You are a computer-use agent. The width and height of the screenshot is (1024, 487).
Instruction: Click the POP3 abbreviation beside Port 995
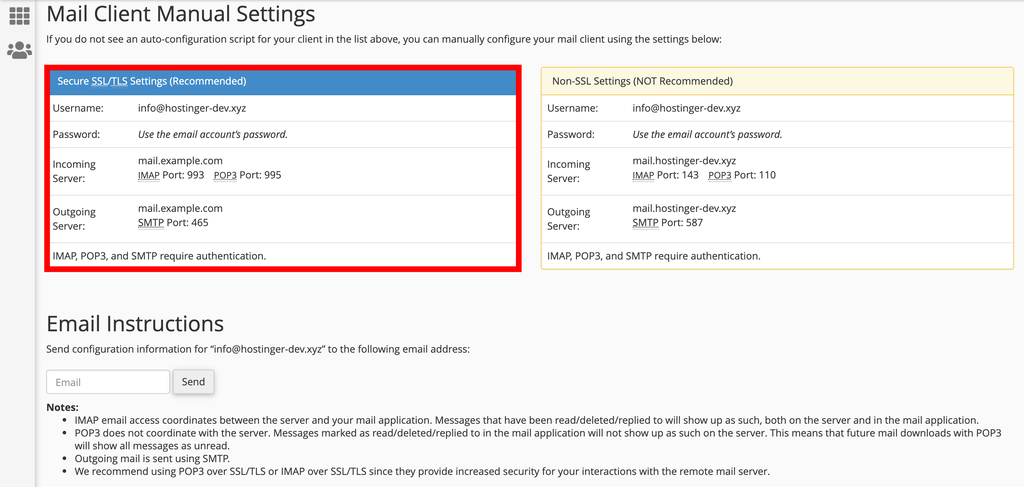coord(225,175)
